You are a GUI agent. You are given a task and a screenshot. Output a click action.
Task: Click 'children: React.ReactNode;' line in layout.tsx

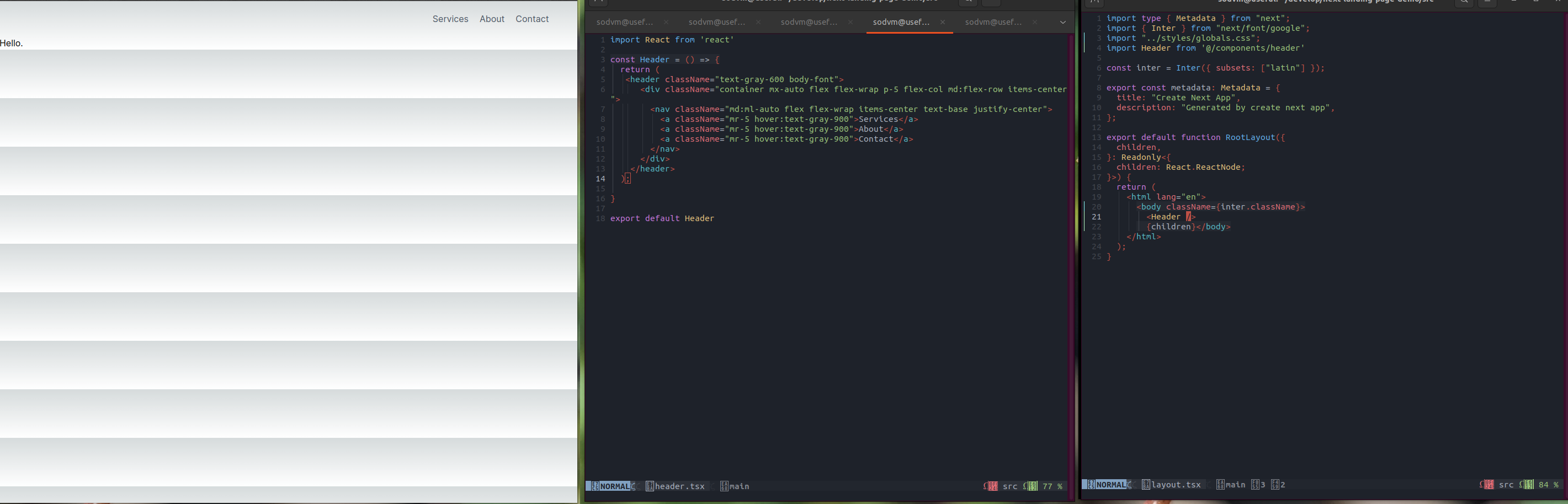[1181, 167]
